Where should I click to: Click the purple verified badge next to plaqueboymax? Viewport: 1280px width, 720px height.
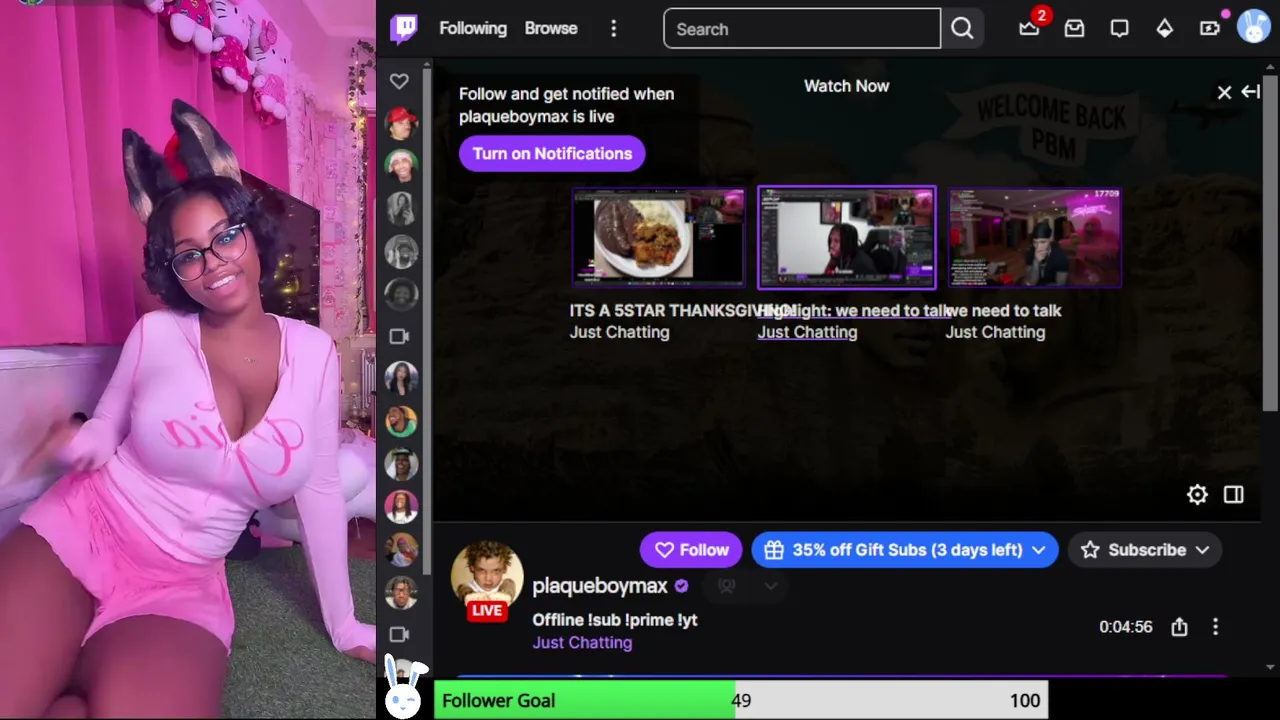coord(681,586)
